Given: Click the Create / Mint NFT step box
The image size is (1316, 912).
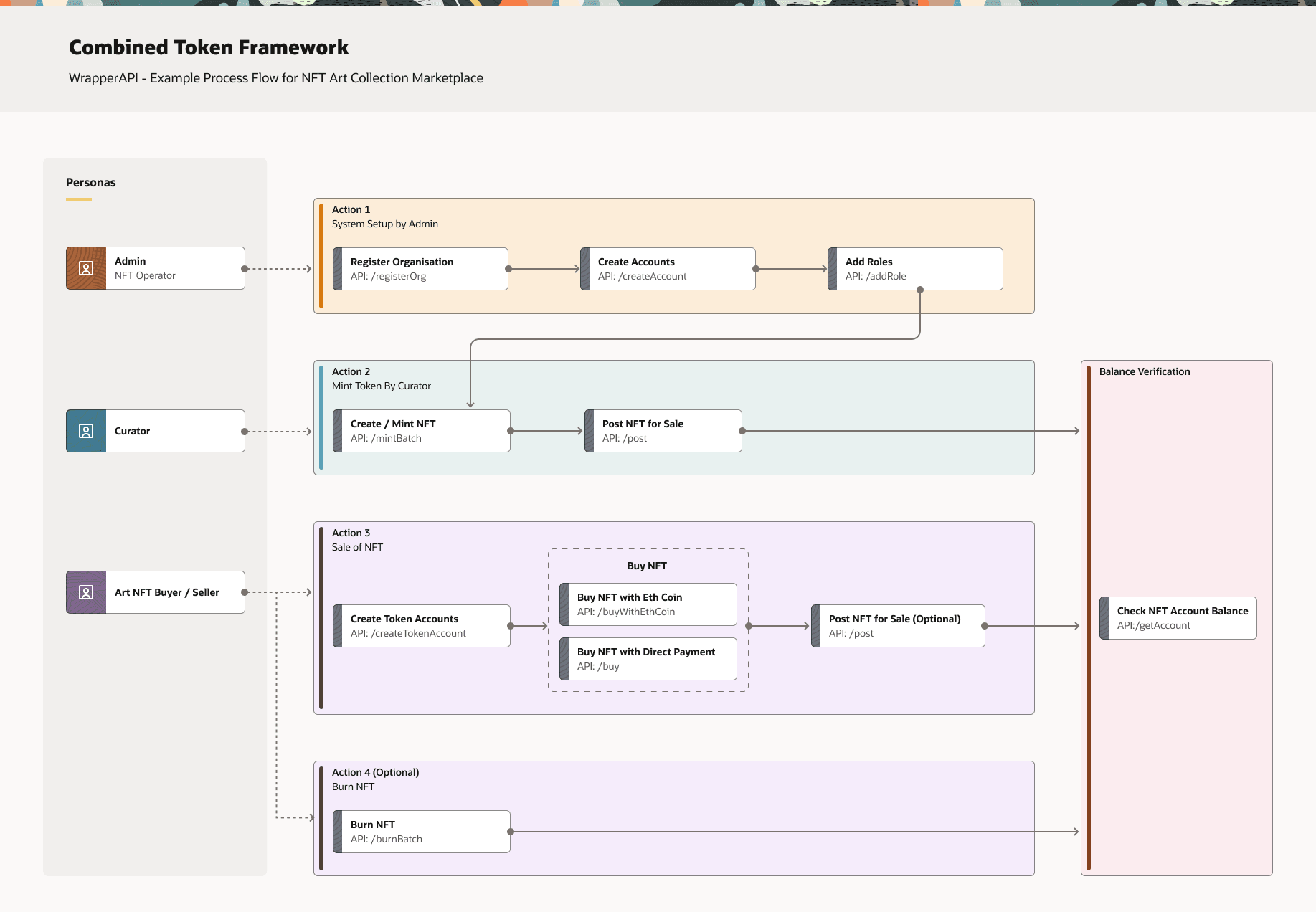Looking at the screenshot, I should pos(422,431).
